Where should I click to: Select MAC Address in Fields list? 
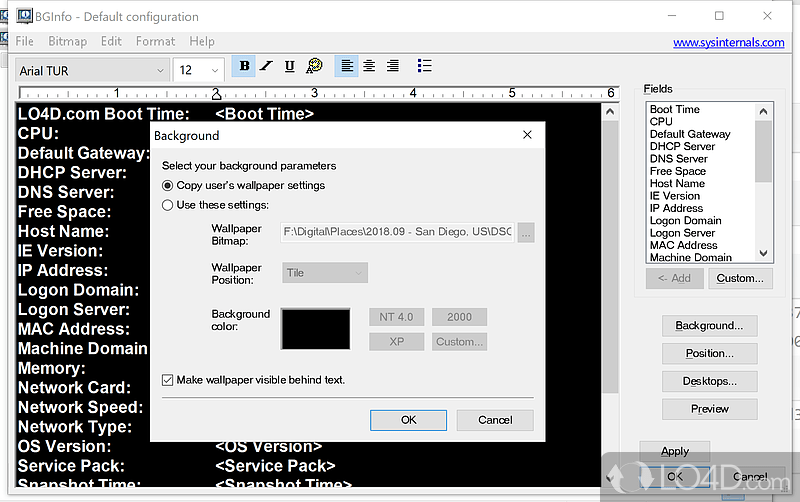(683, 245)
